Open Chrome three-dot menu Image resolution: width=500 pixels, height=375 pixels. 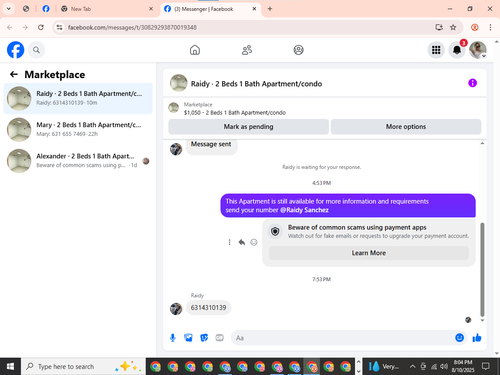pos(490,27)
